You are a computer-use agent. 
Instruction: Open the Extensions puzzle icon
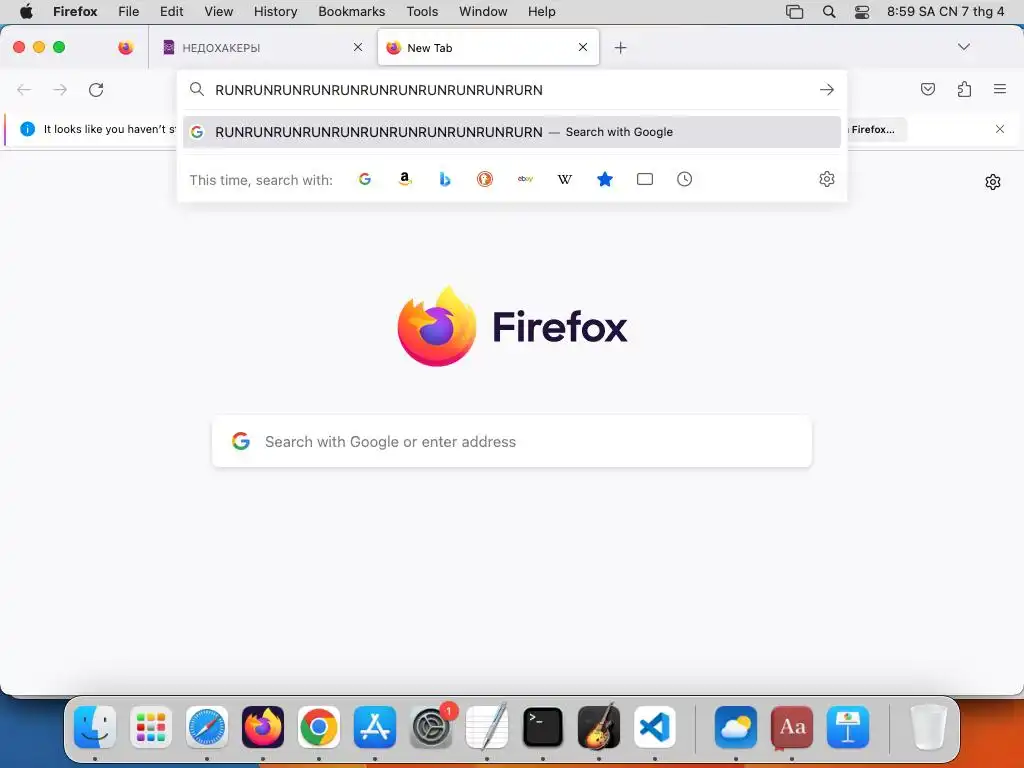[x=964, y=89]
